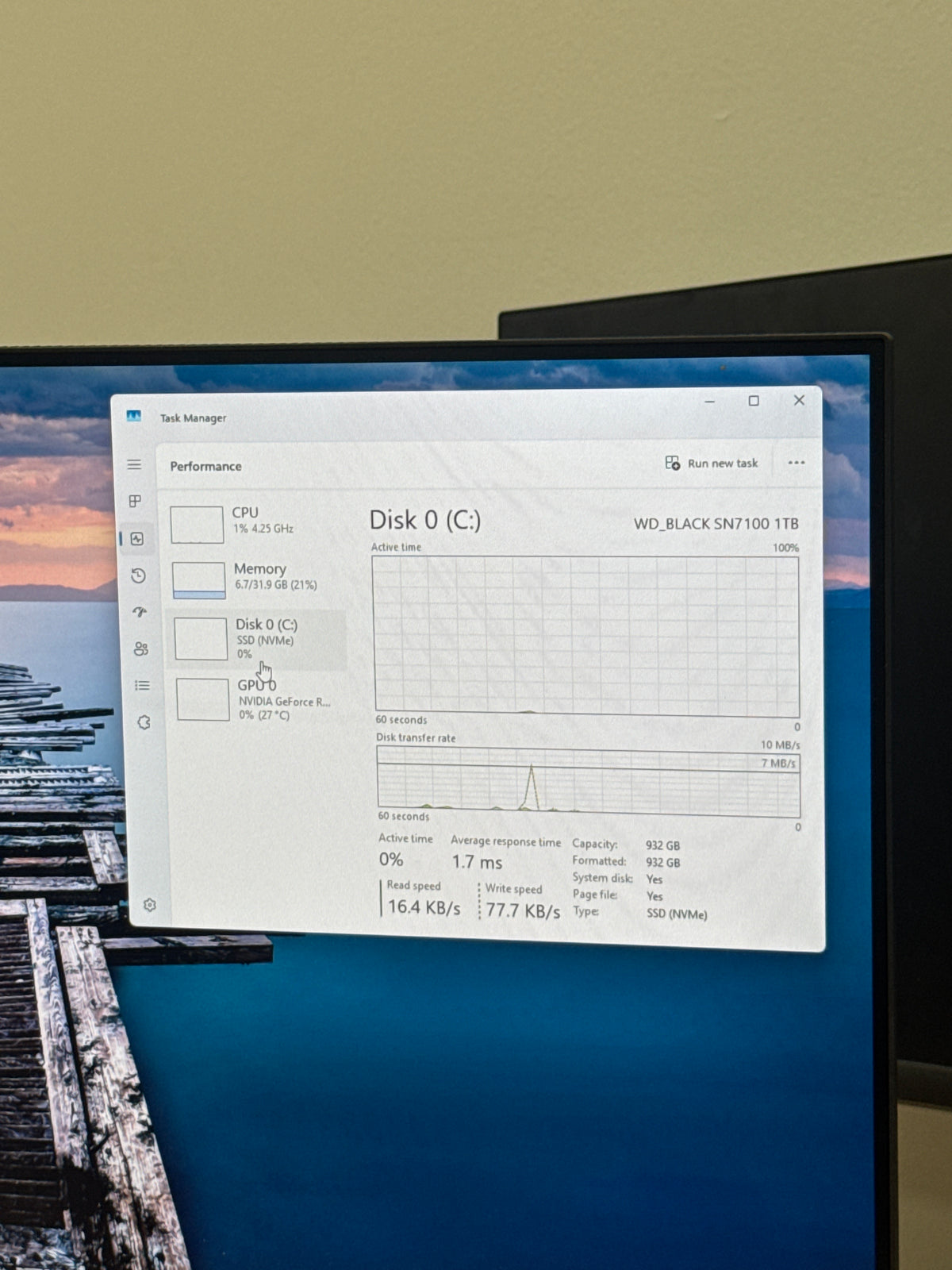This screenshot has height=1270, width=952.
Task: Select the CPU performance entry
Action: pyautogui.click(x=255, y=523)
